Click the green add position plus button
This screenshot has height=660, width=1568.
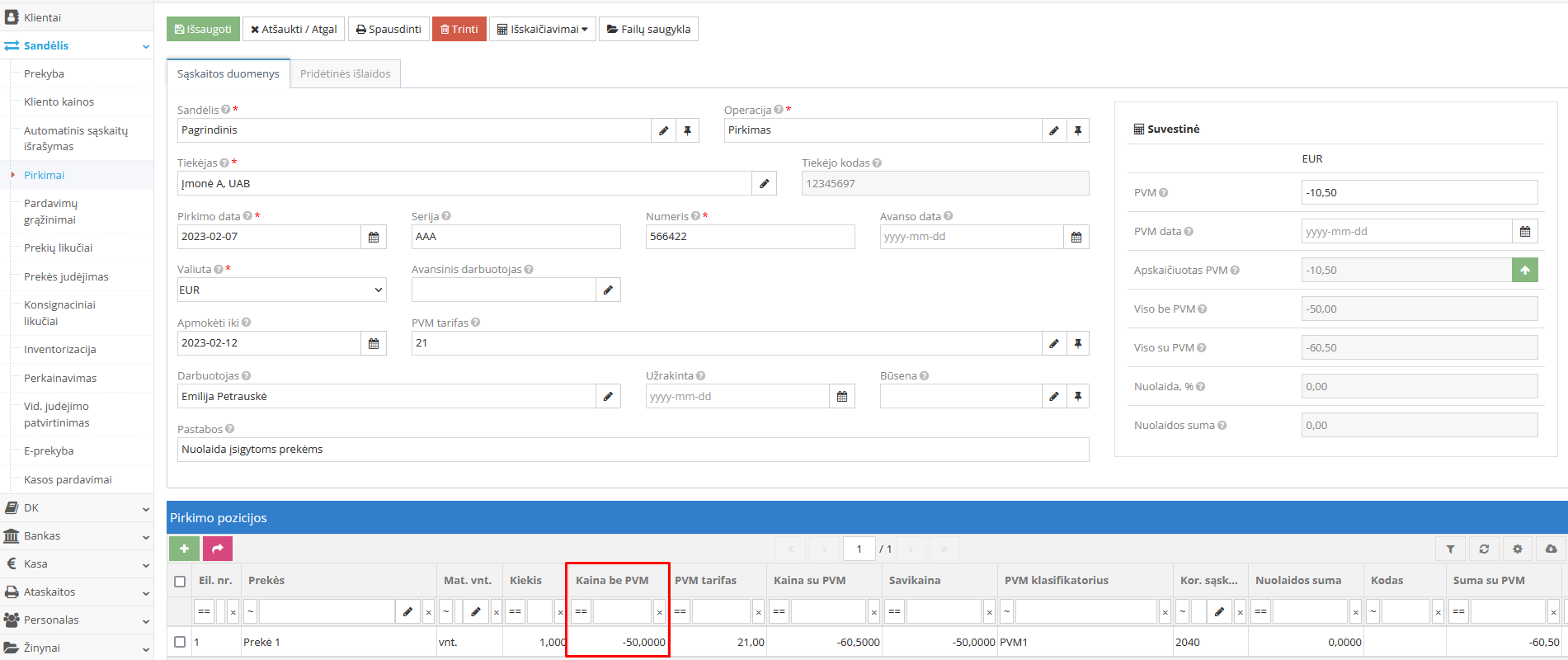pyautogui.click(x=184, y=549)
